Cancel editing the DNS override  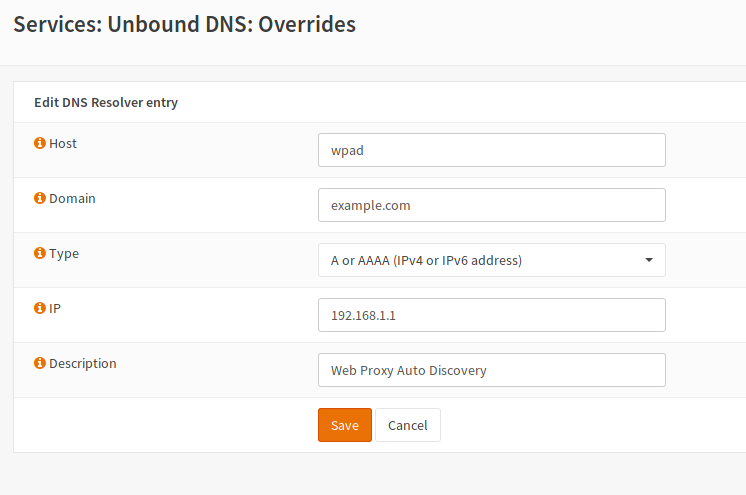pos(408,425)
